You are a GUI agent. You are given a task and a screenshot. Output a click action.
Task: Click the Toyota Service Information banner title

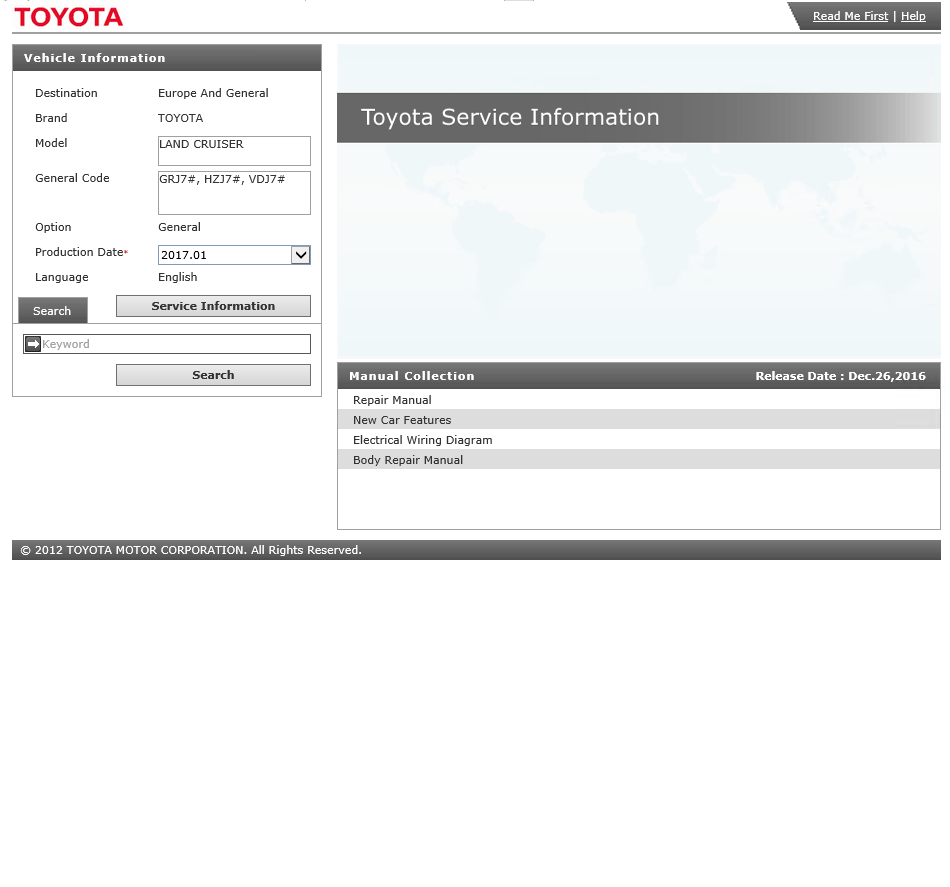click(510, 117)
